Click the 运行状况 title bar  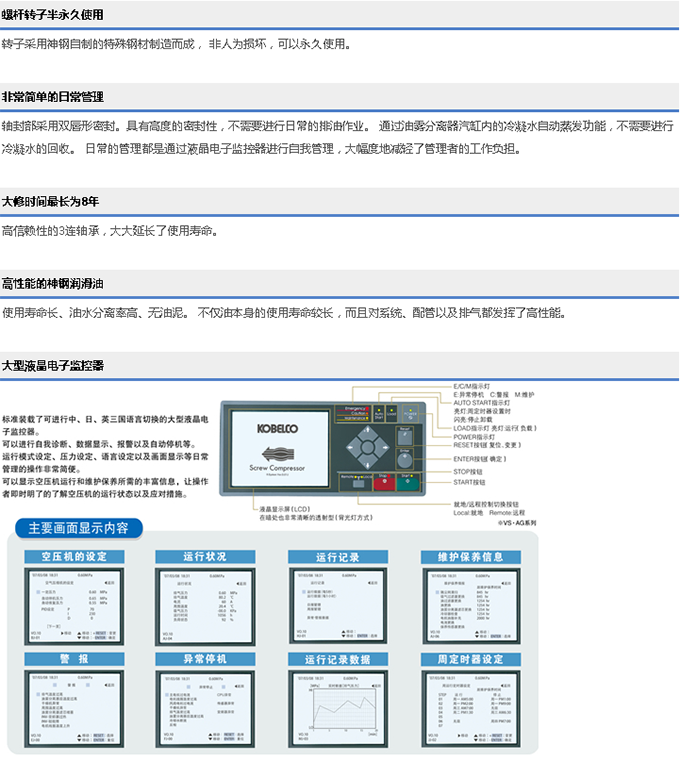205,556
